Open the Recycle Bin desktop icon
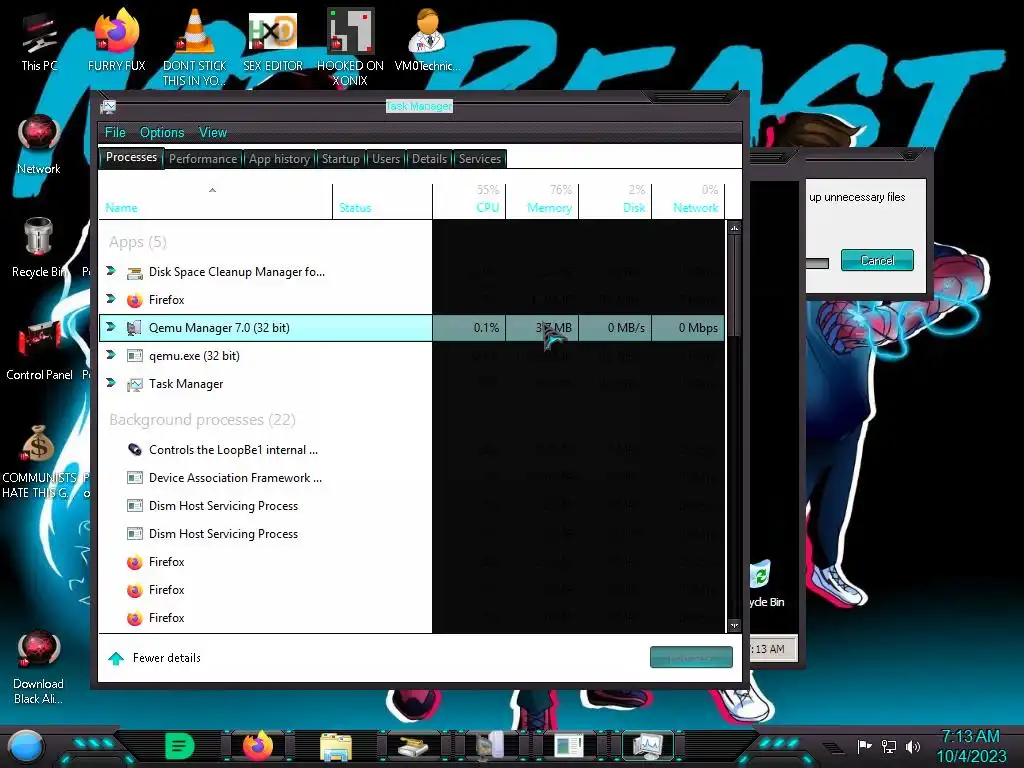This screenshot has height=768, width=1024. [39, 248]
